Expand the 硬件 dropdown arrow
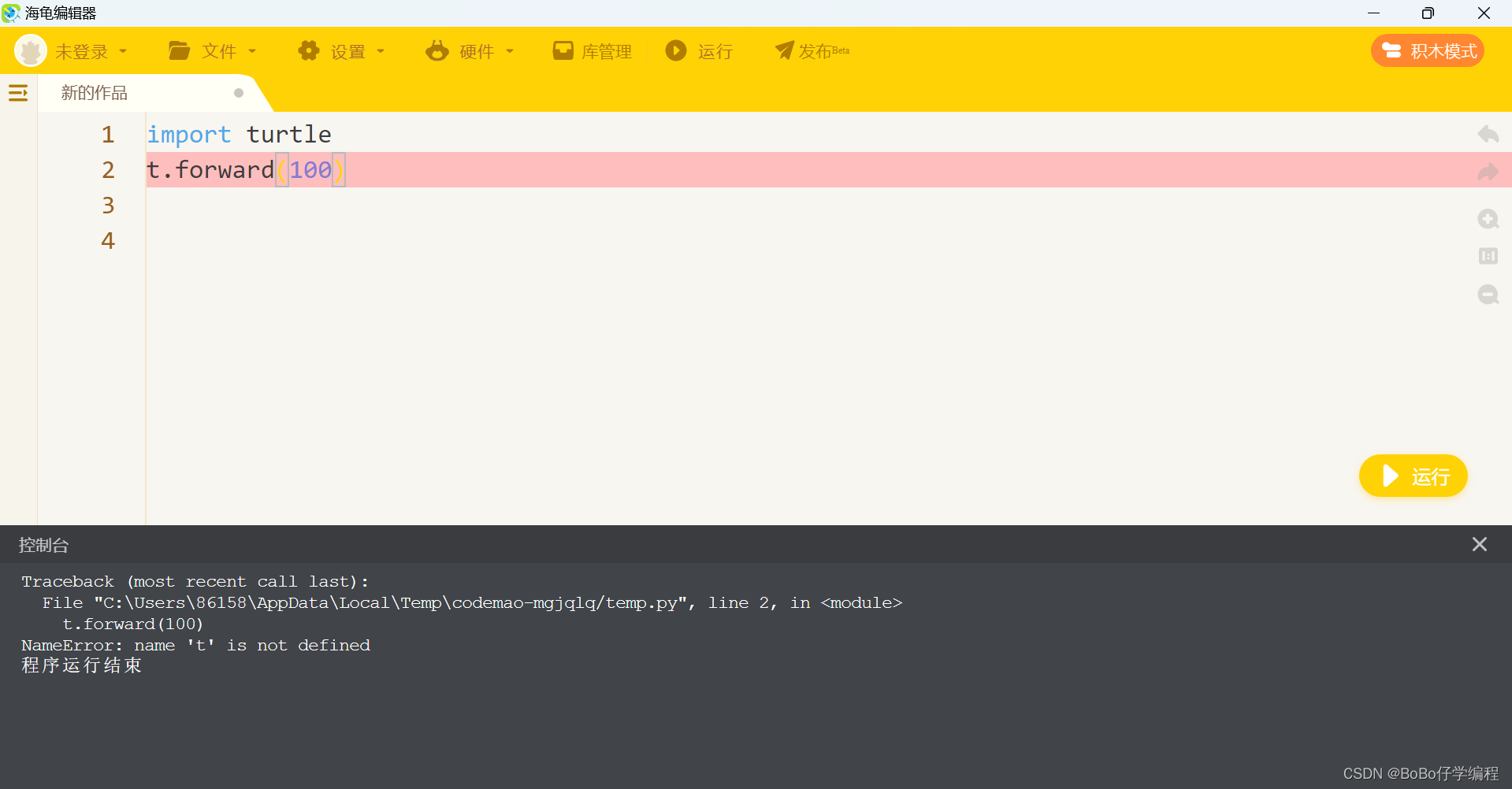Image resolution: width=1512 pixels, height=789 pixels. pyautogui.click(x=510, y=51)
